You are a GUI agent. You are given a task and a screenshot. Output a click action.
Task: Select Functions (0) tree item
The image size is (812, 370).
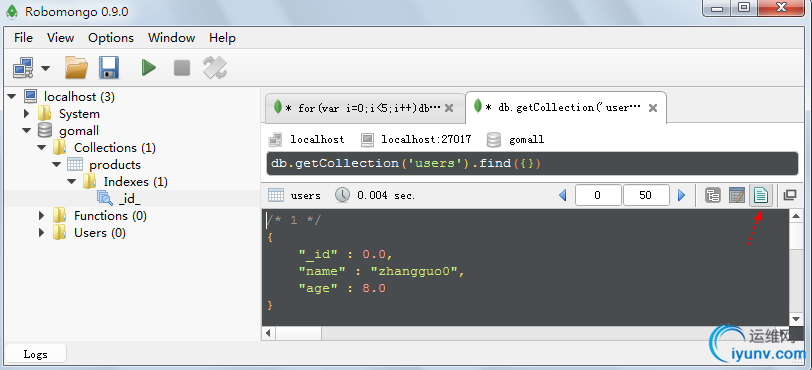point(110,216)
